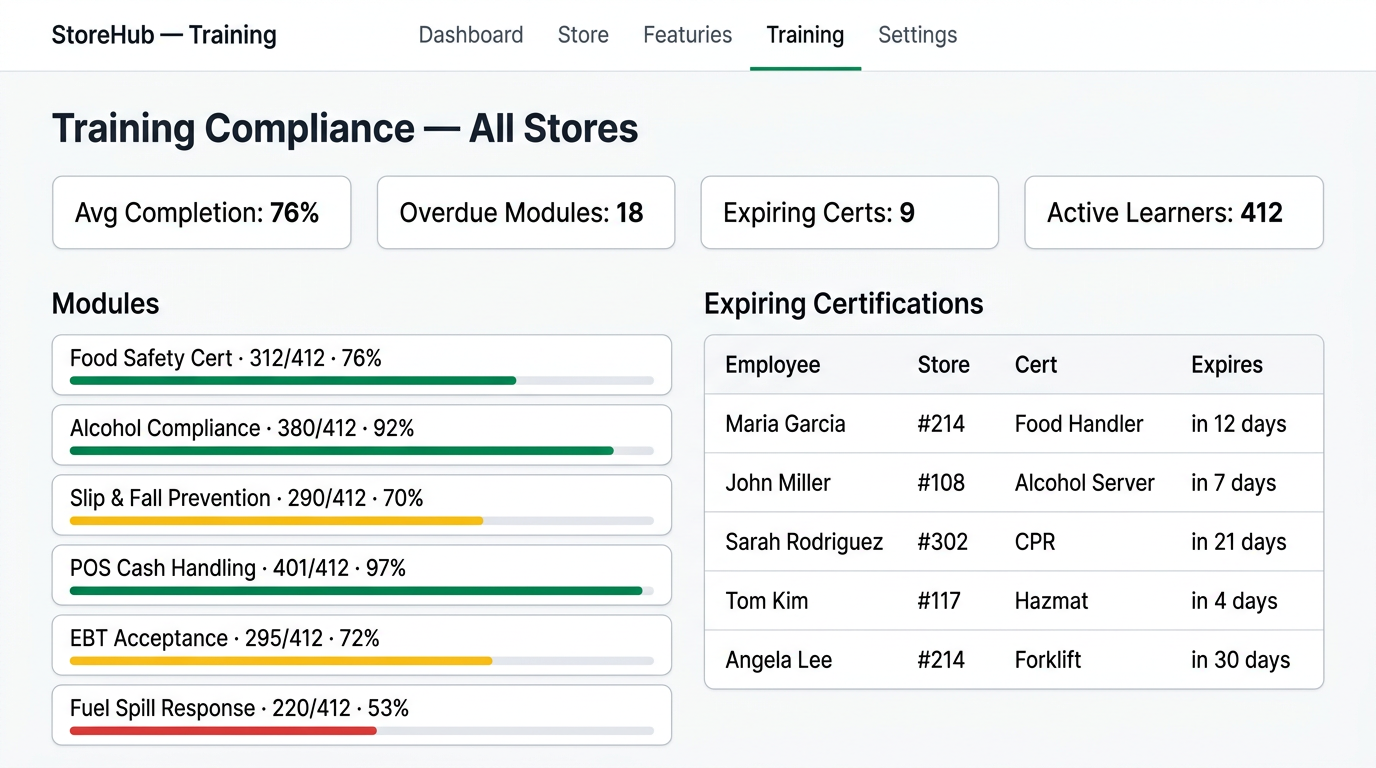Click the Slip & Fall Prevention yellow bar

click(277, 521)
